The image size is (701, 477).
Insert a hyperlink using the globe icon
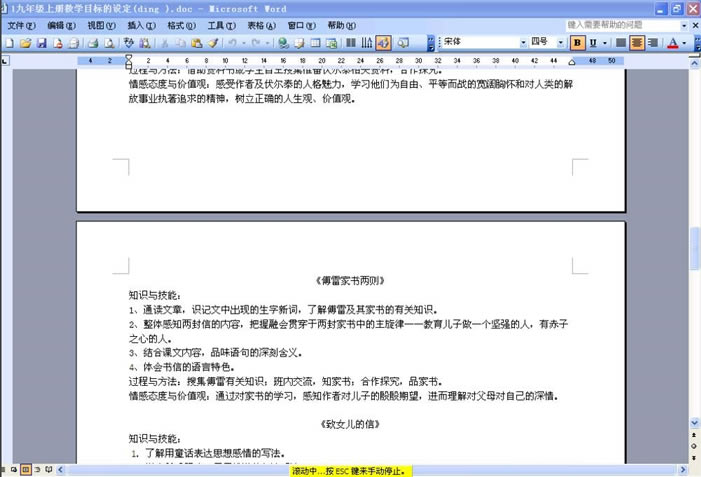pos(283,43)
